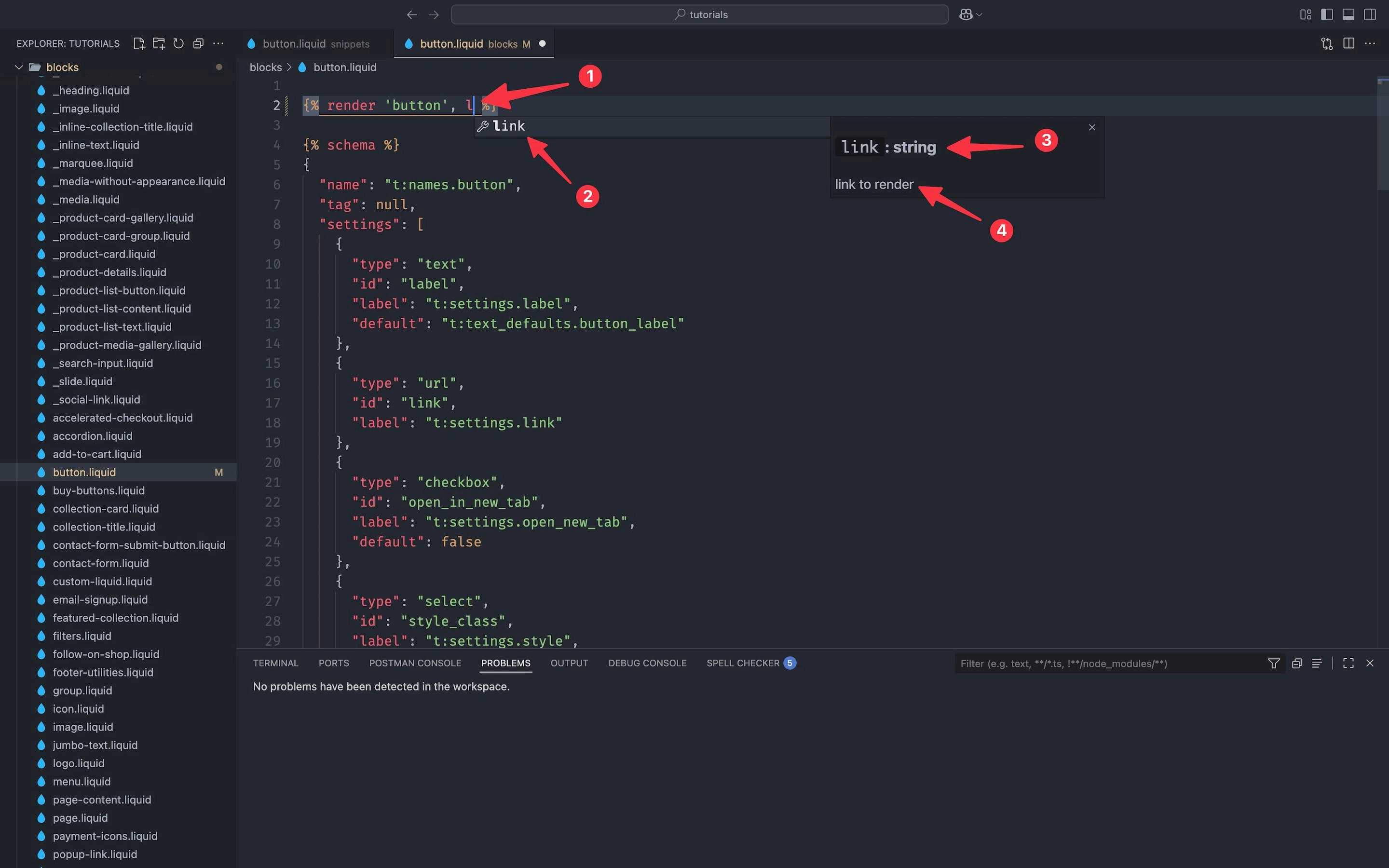Close the bottom panel
This screenshot has width=1389, height=868.
tap(1370, 664)
